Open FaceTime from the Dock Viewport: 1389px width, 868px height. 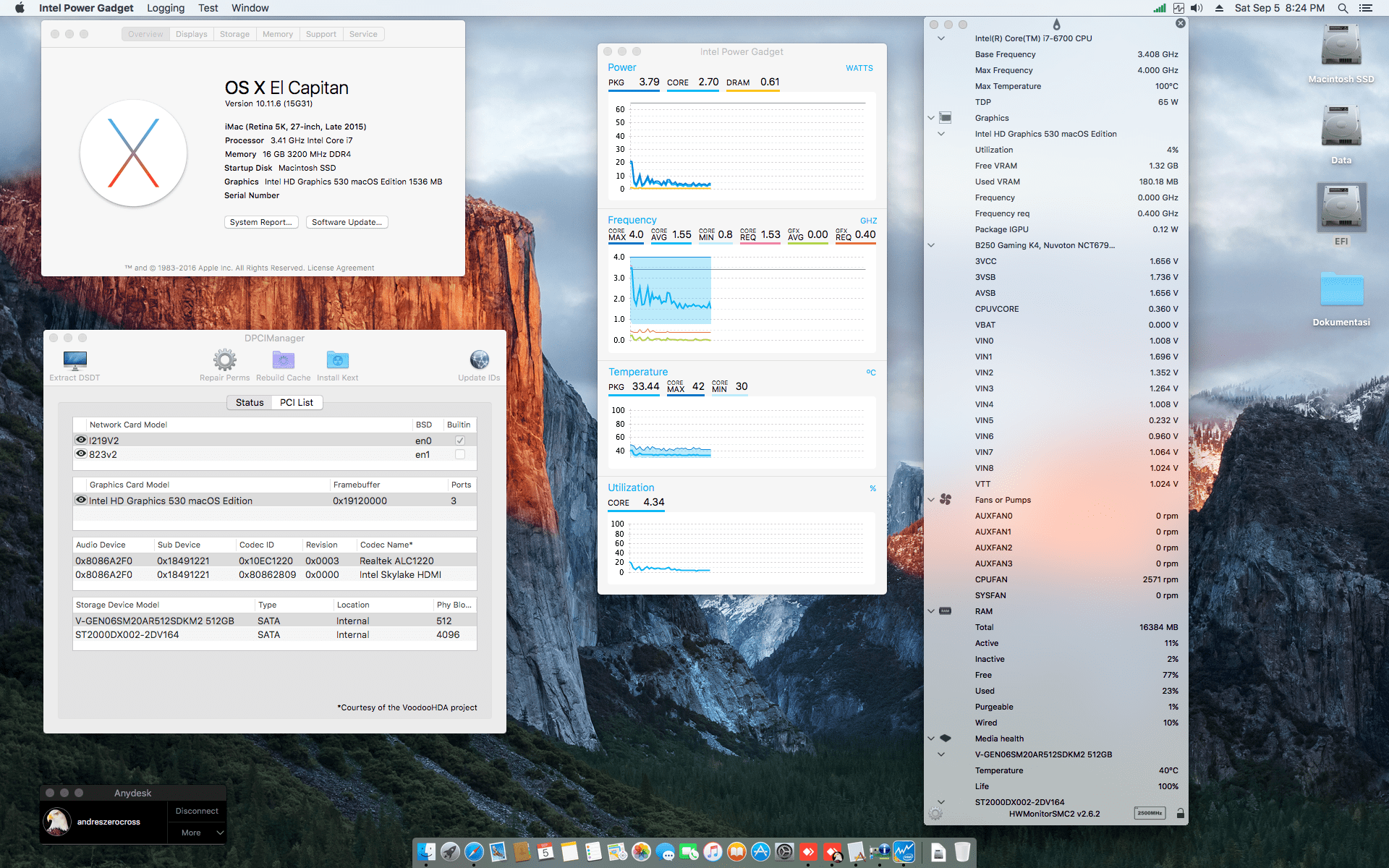tap(689, 852)
